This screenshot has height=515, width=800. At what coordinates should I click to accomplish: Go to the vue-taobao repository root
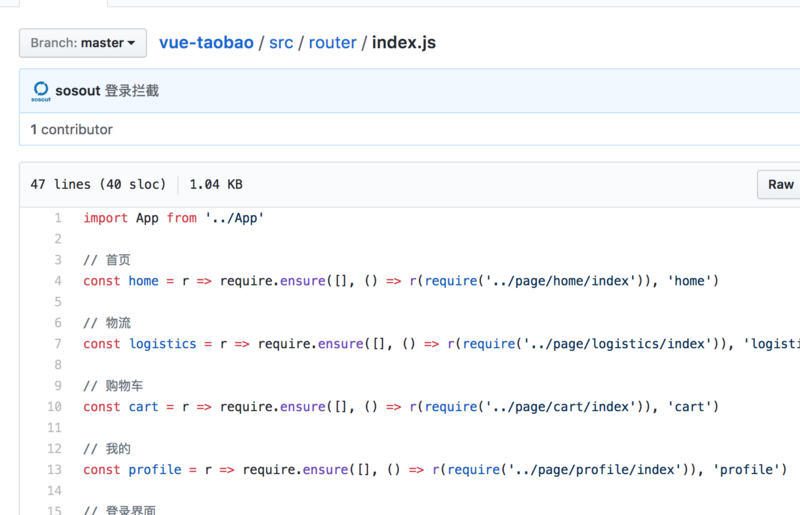click(205, 43)
